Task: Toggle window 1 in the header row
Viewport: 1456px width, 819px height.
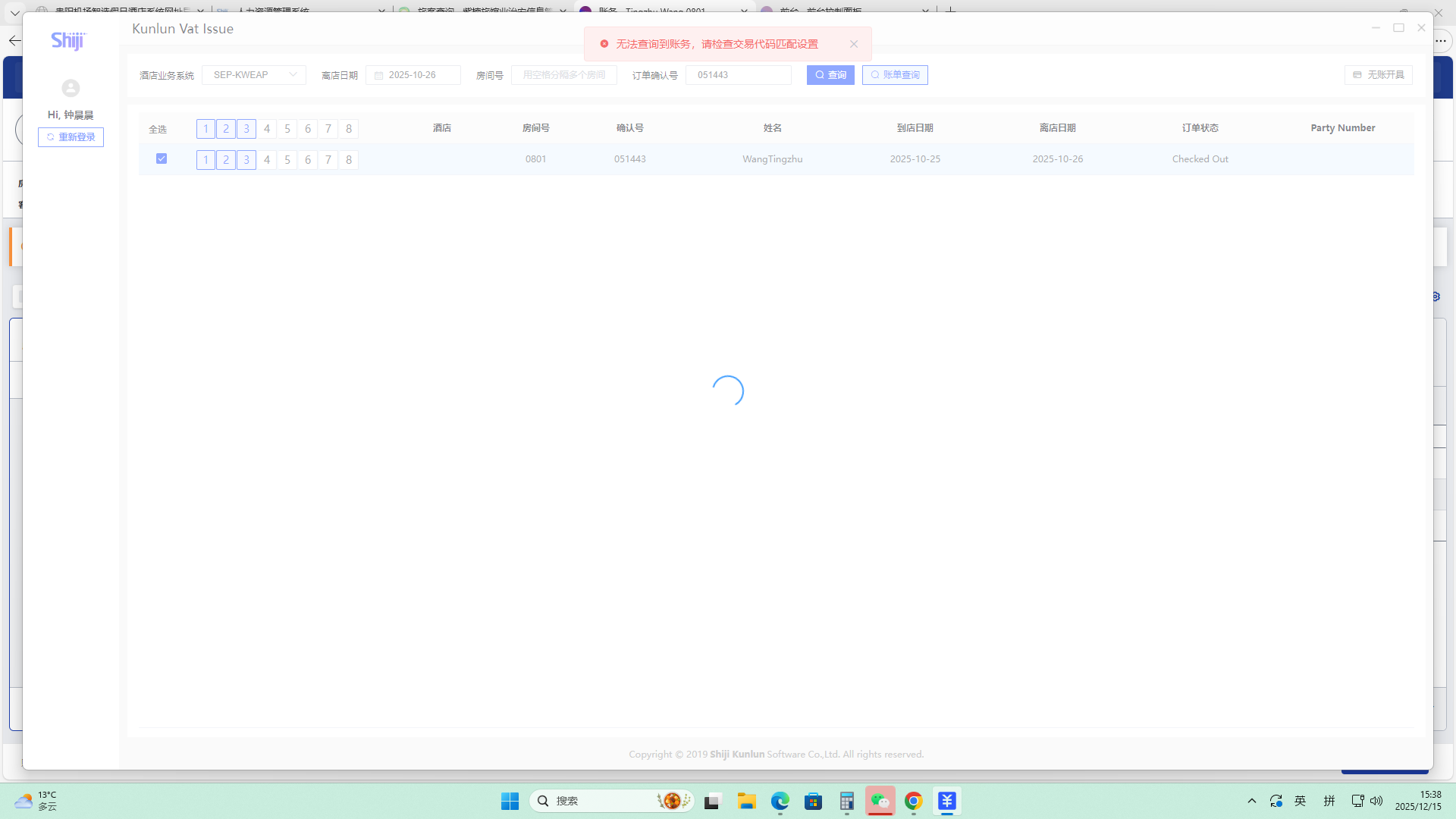Action: [x=206, y=129]
